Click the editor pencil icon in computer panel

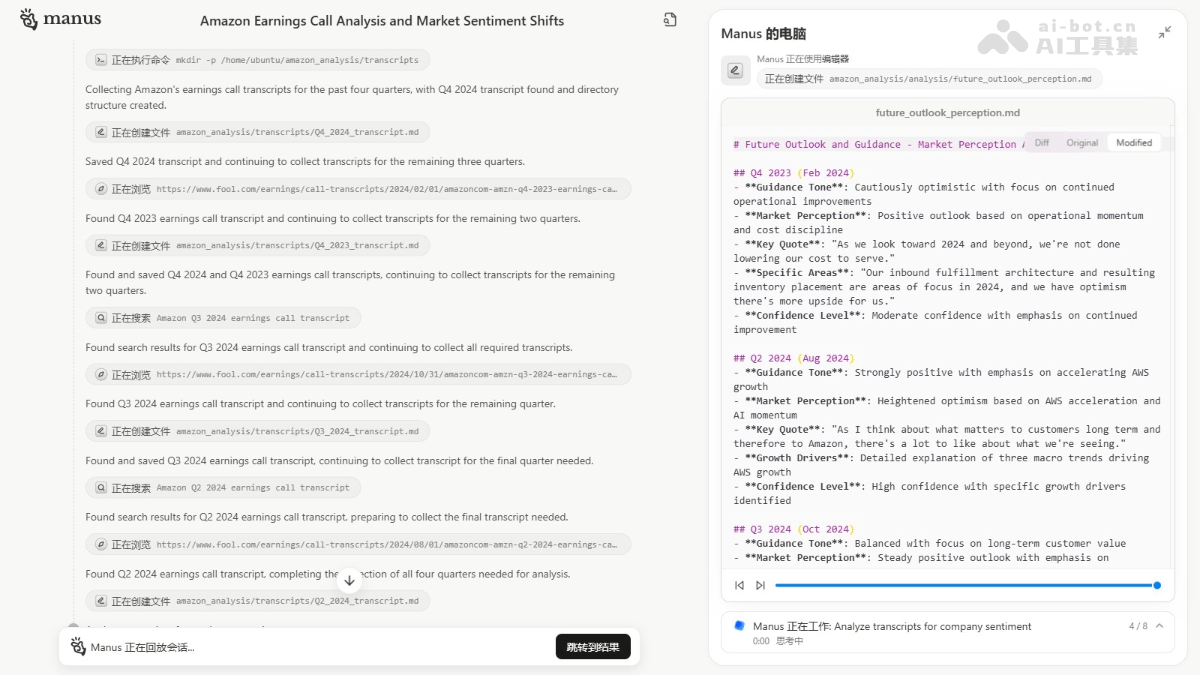point(735,70)
